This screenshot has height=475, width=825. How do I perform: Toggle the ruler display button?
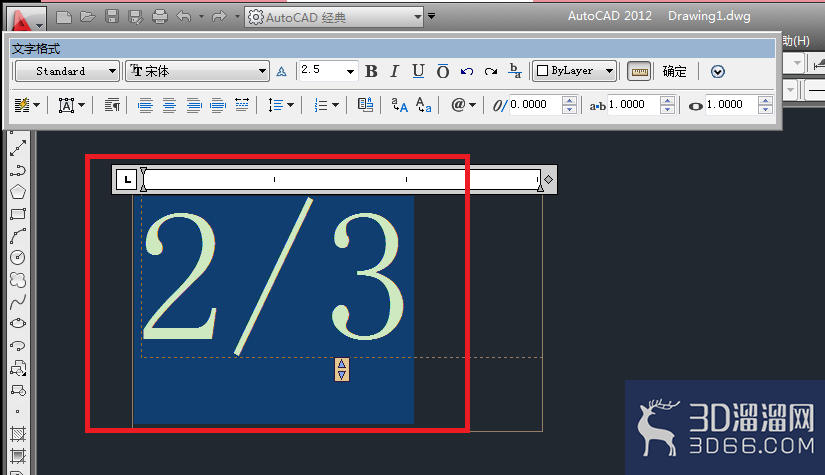pos(639,71)
